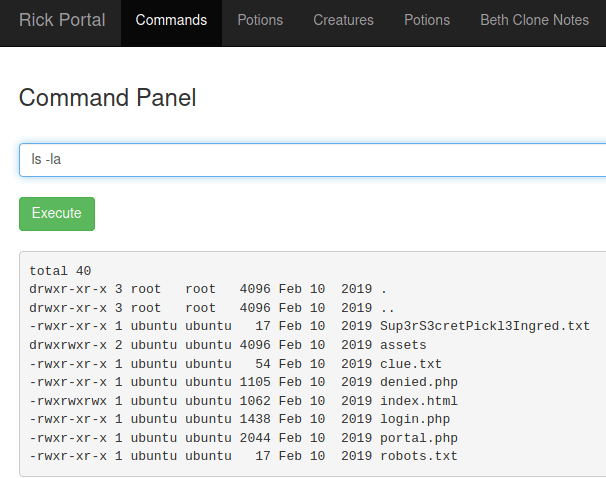Click the Command Panel heading
The image size is (606, 478).
[107, 97]
